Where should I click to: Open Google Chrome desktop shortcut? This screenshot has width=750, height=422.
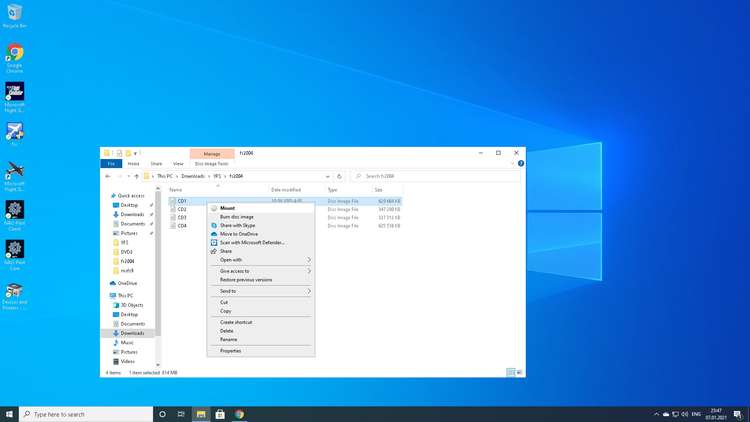coord(15,57)
